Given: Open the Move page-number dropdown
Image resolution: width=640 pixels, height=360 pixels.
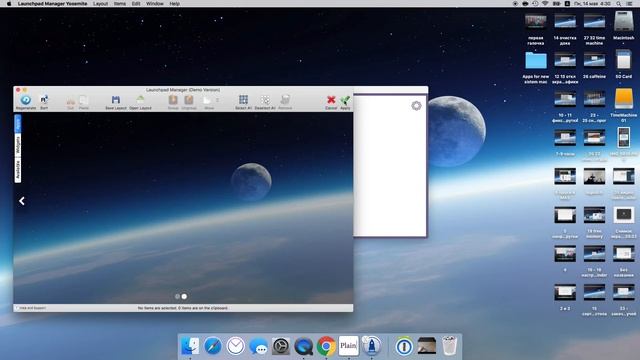Looking at the screenshot, I should point(218,100).
